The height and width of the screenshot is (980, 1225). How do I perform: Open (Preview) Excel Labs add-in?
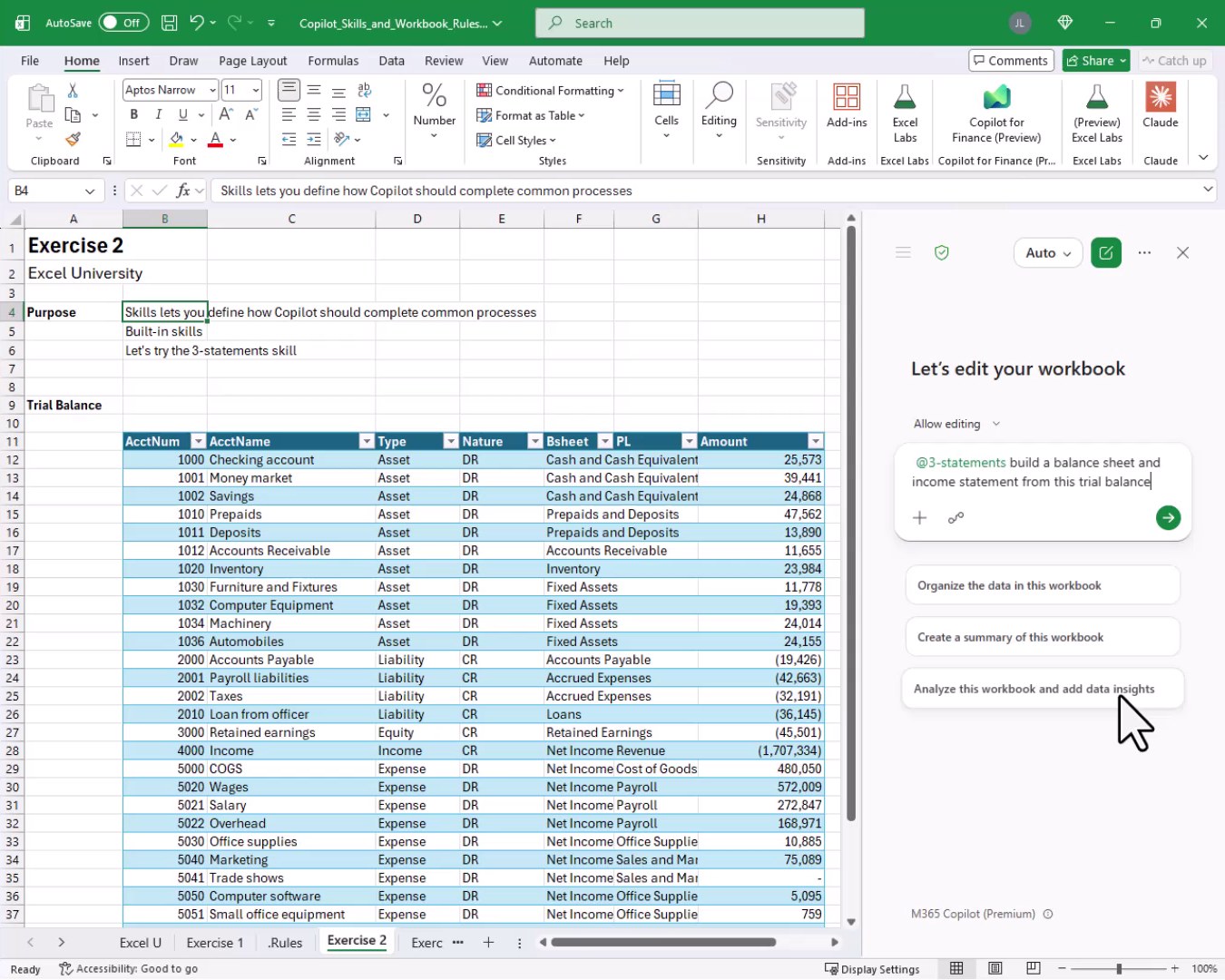pyautogui.click(x=1097, y=113)
